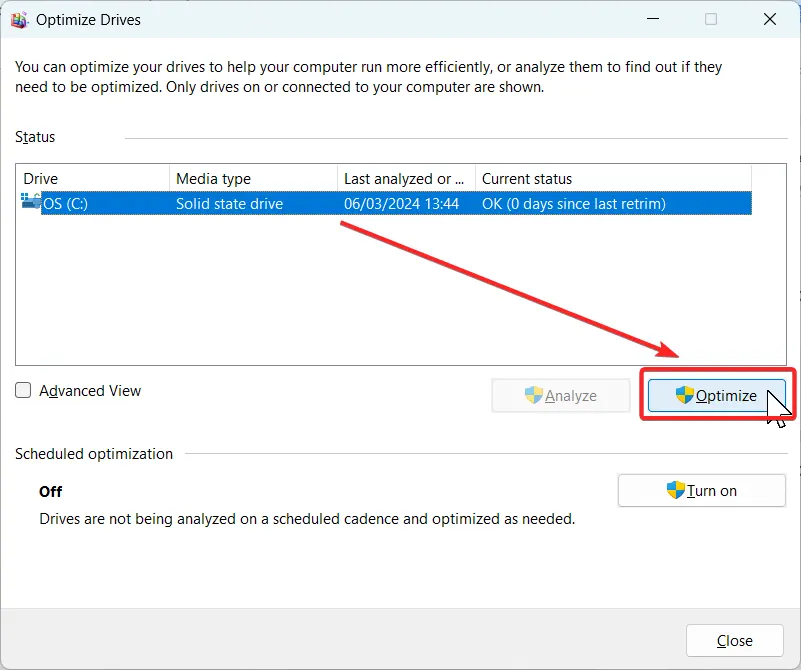Click the 06/03/2024 13:44 date cell
This screenshot has width=801, height=670.
402,204
